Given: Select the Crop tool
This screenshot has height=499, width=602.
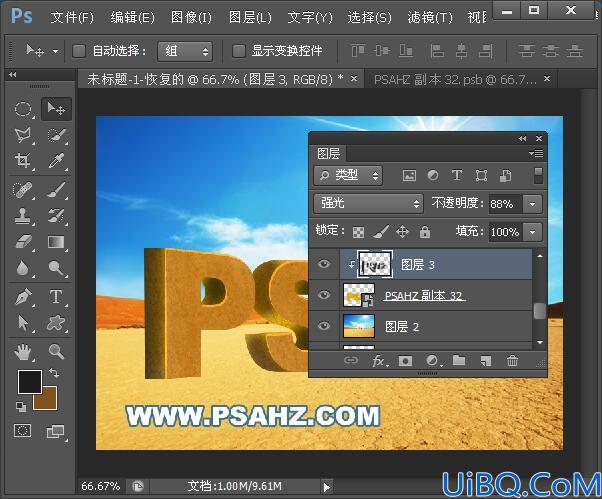Looking at the screenshot, I should coord(23,161).
